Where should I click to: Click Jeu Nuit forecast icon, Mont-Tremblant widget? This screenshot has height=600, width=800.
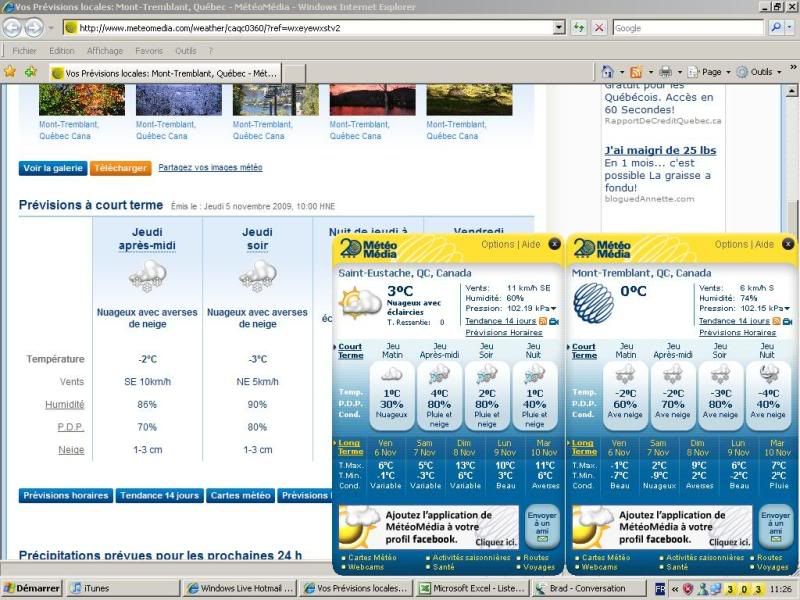coord(768,374)
